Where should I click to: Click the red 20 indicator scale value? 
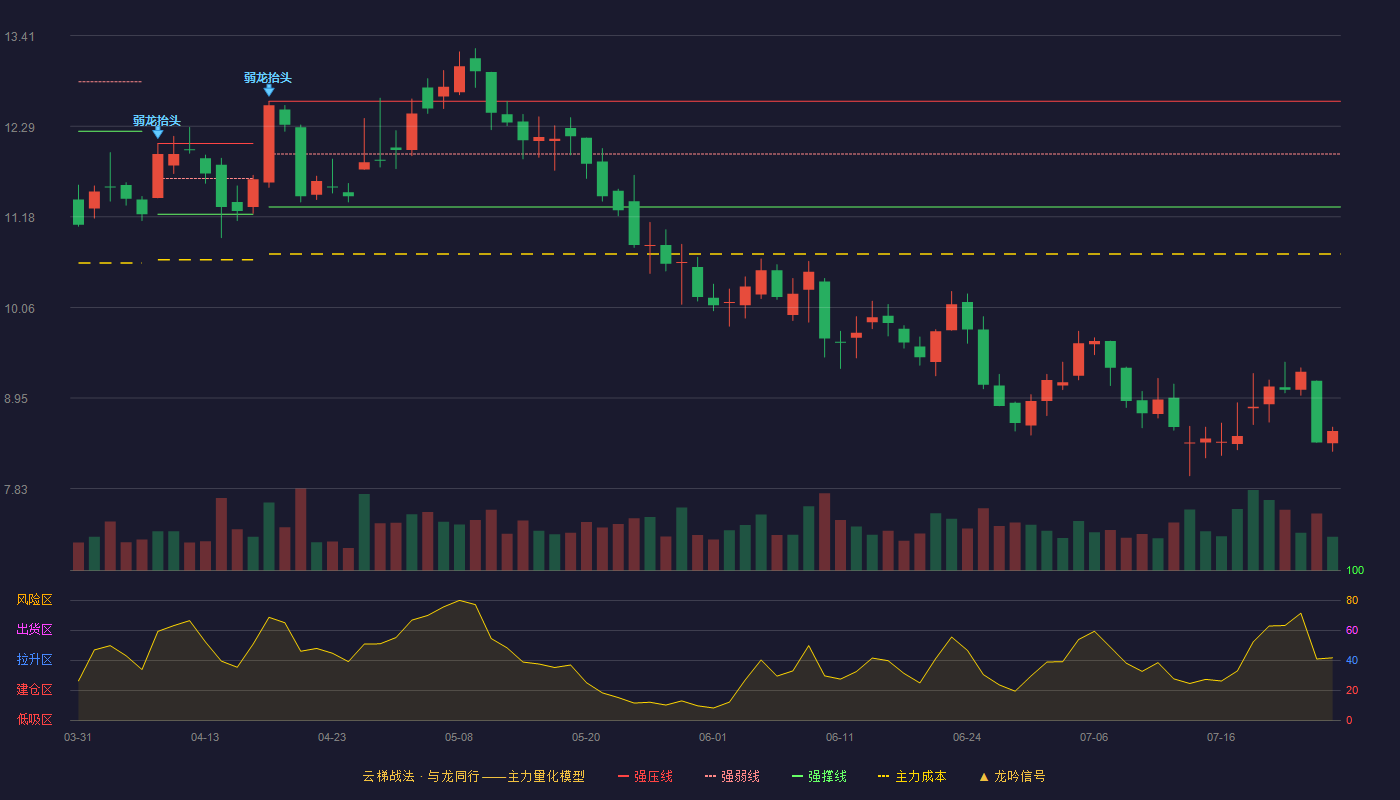click(1352, 691)
